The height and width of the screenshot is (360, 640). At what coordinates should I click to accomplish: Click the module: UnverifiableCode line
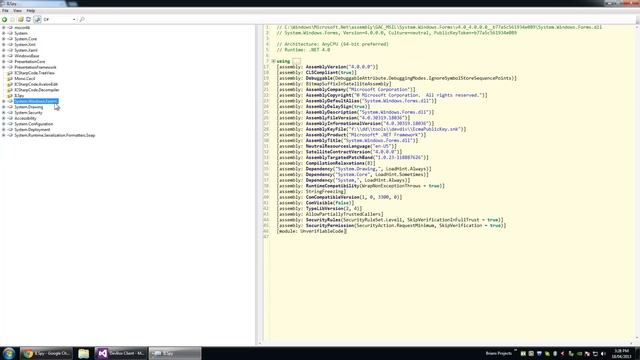tap(312, 231)
